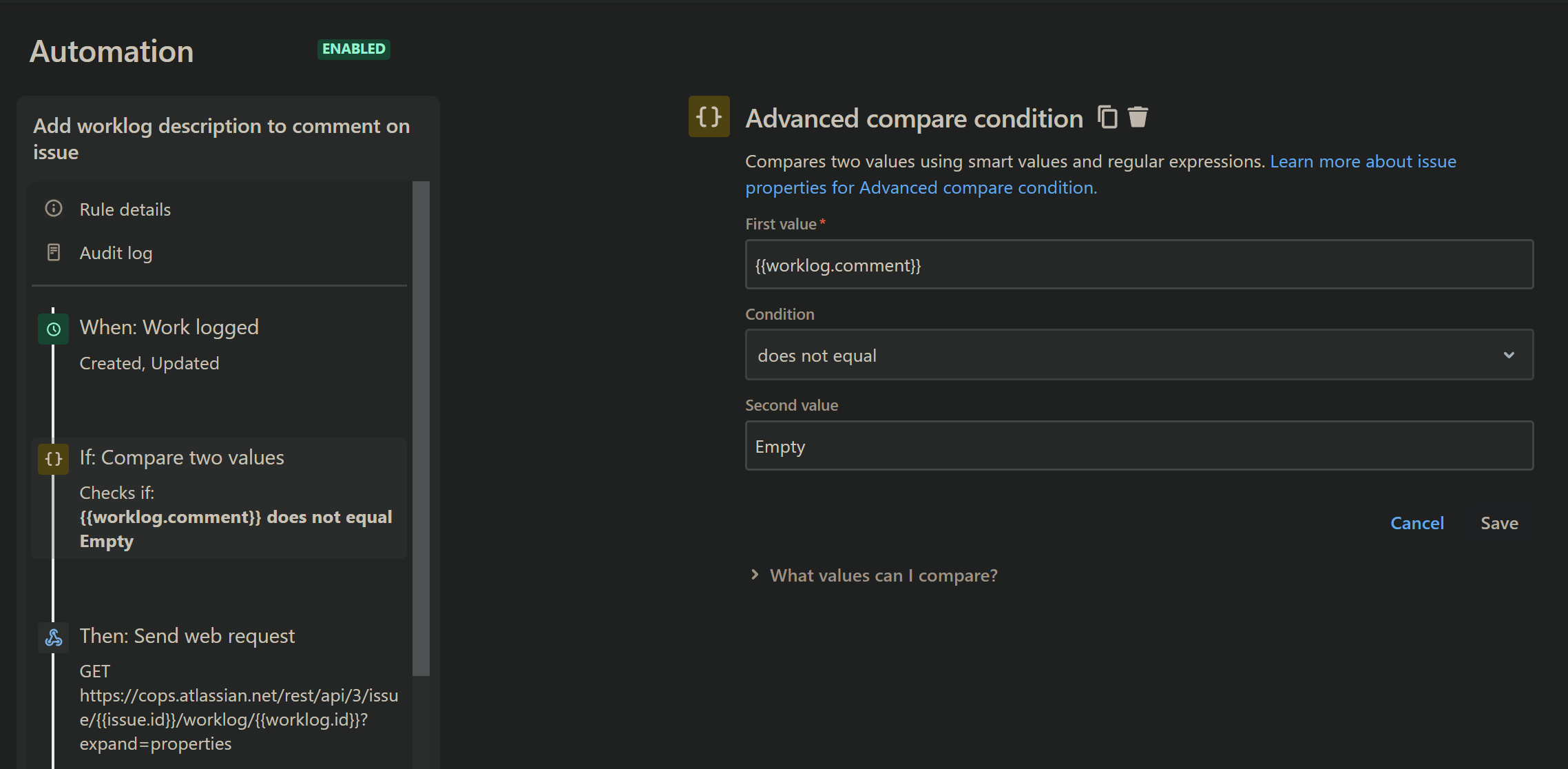Viewport: 1568px width, 769px height.
Task: Click the Audit log document icon
Action: coord(54,253)
